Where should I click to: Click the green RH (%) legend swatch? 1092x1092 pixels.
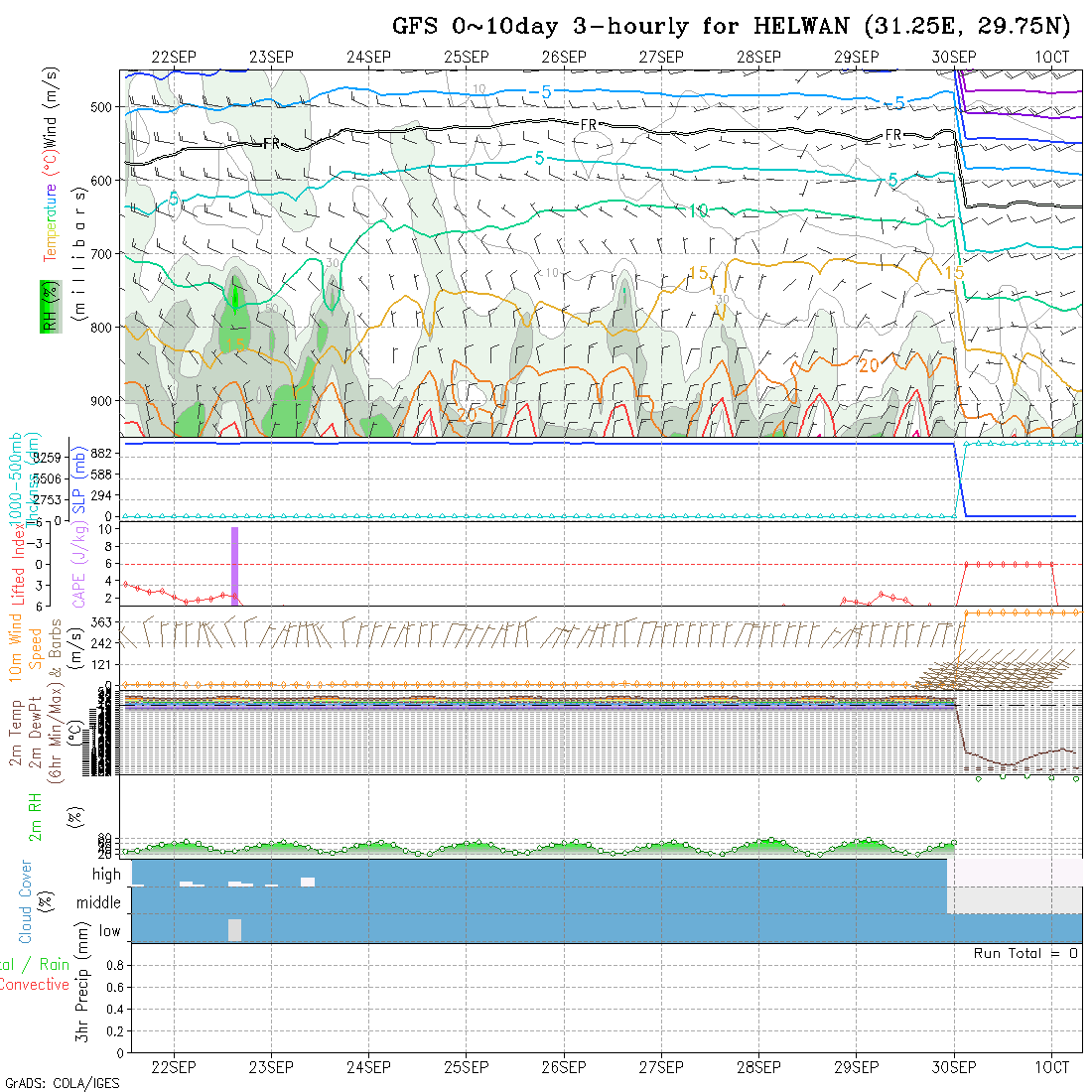tap(47, 306)
